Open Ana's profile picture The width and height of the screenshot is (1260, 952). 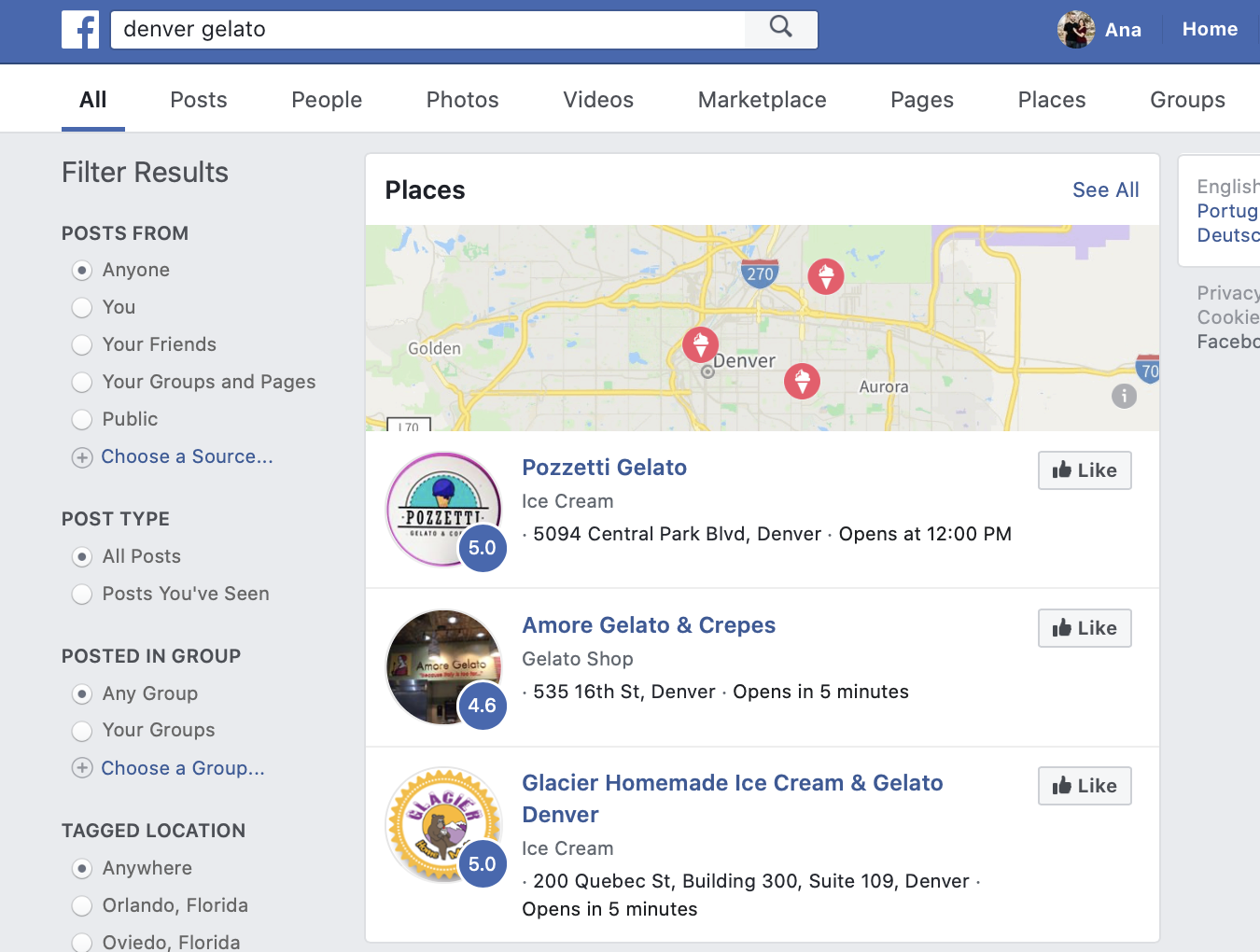tap(1076, 30)
